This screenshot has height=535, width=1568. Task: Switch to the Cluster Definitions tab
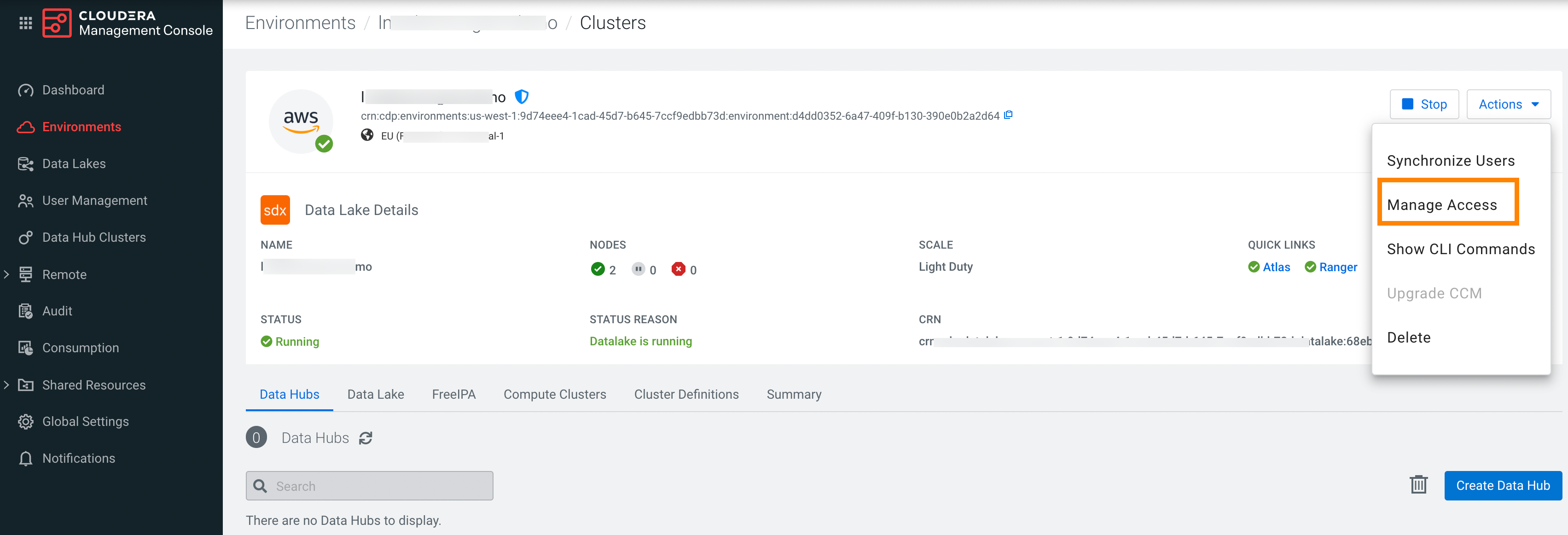tap(686, 395)
